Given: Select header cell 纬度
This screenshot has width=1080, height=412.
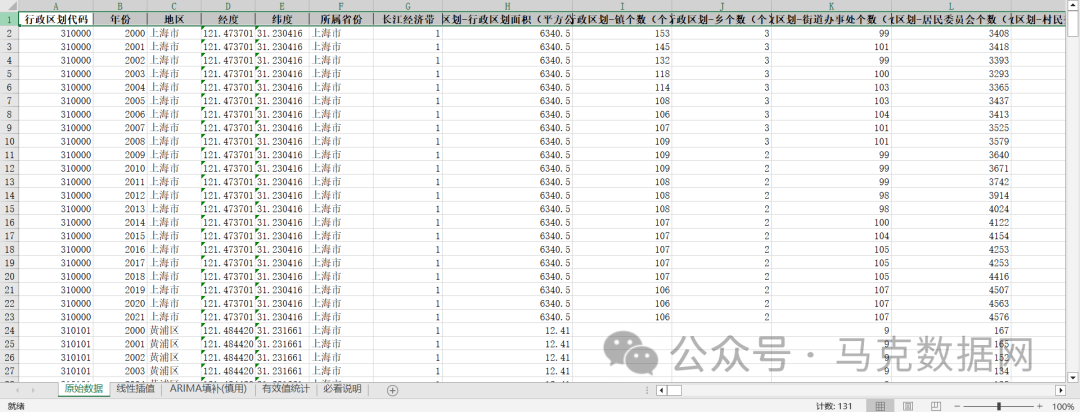Looking at the screenshot, I should pos(282,19).
